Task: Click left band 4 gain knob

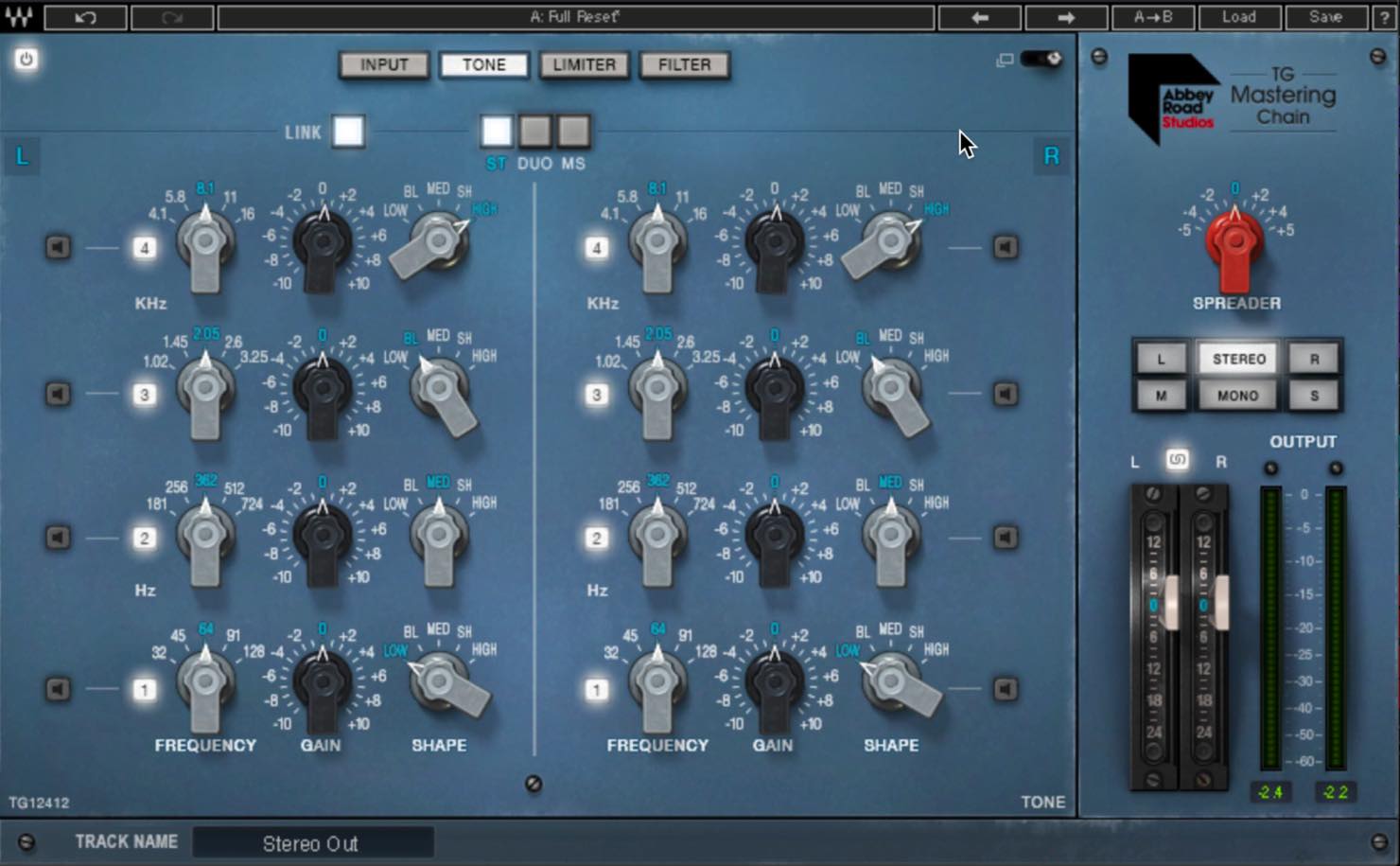Action: 323,245
